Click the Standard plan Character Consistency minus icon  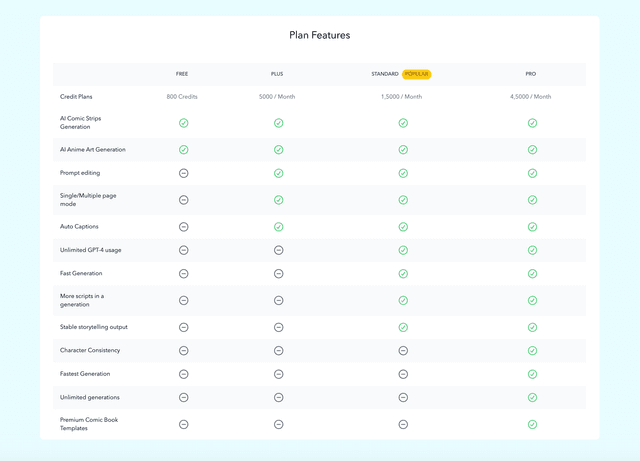pos(403,351)
